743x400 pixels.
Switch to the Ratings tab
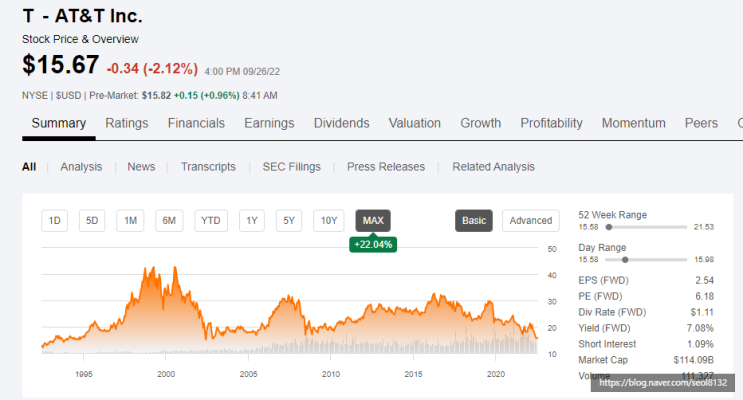tap(127, 123)
